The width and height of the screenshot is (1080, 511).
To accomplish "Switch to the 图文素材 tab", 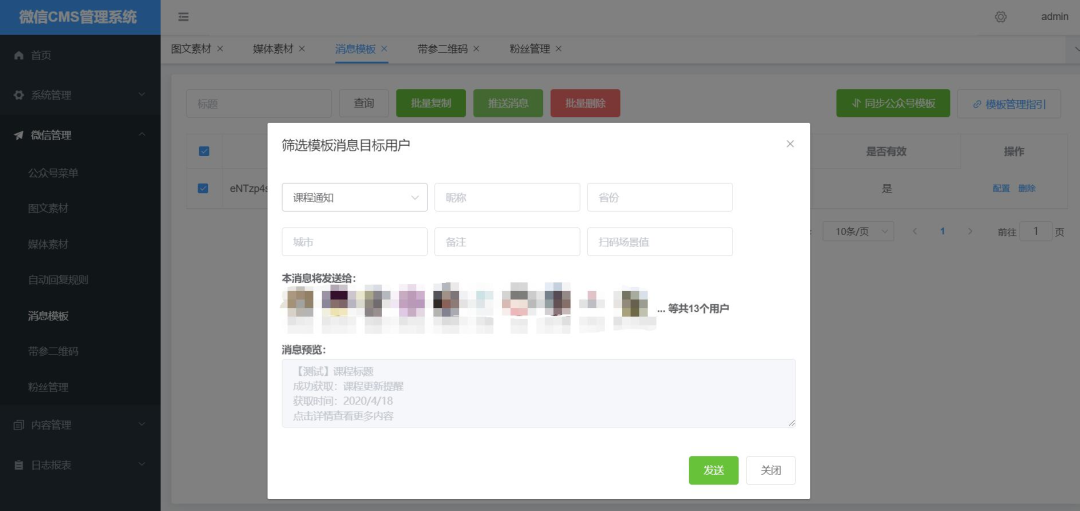I will (x=191, y=49).
